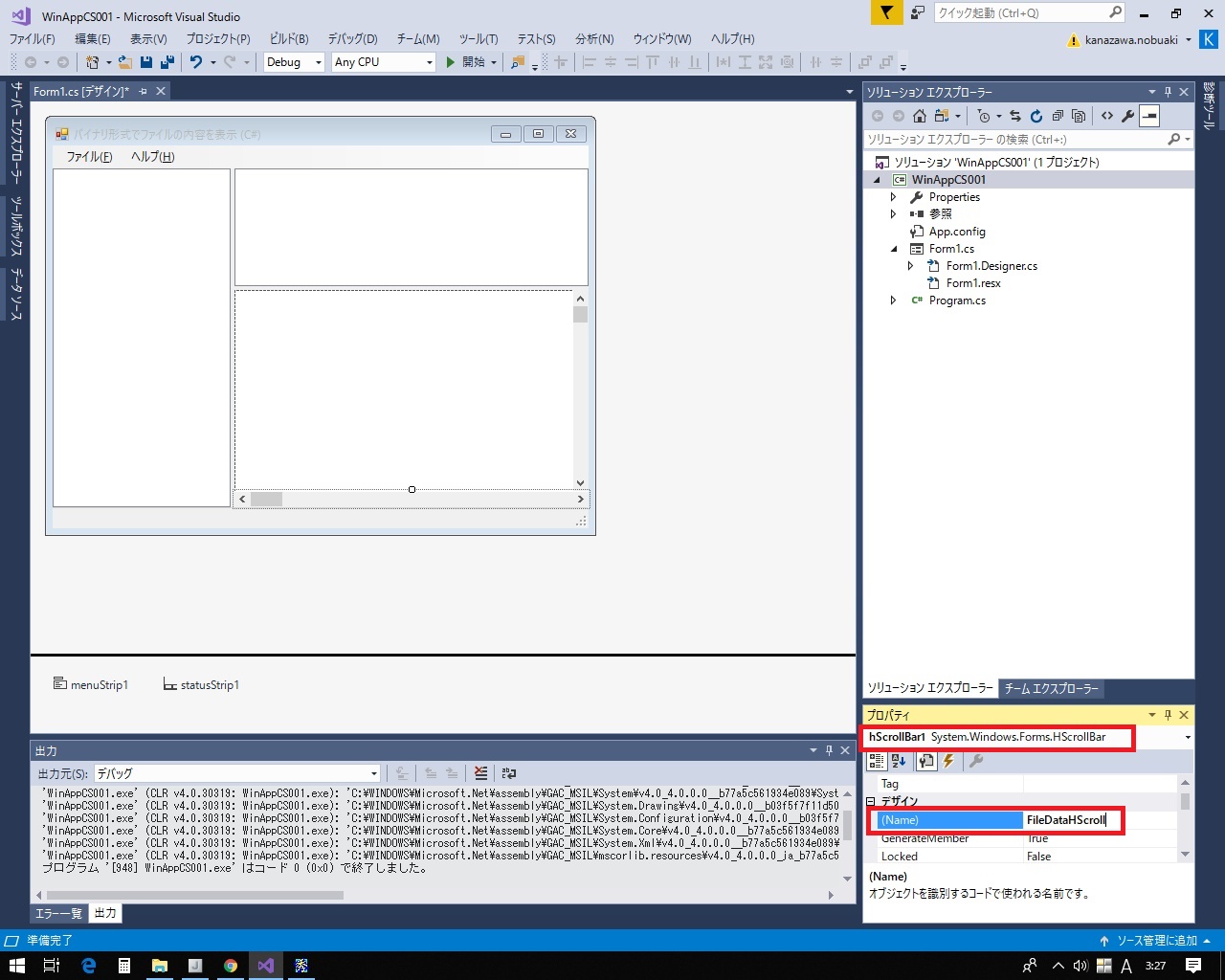Expand the 参照 references node
This screenshot has height=980, width=1225.
point(894,214)
